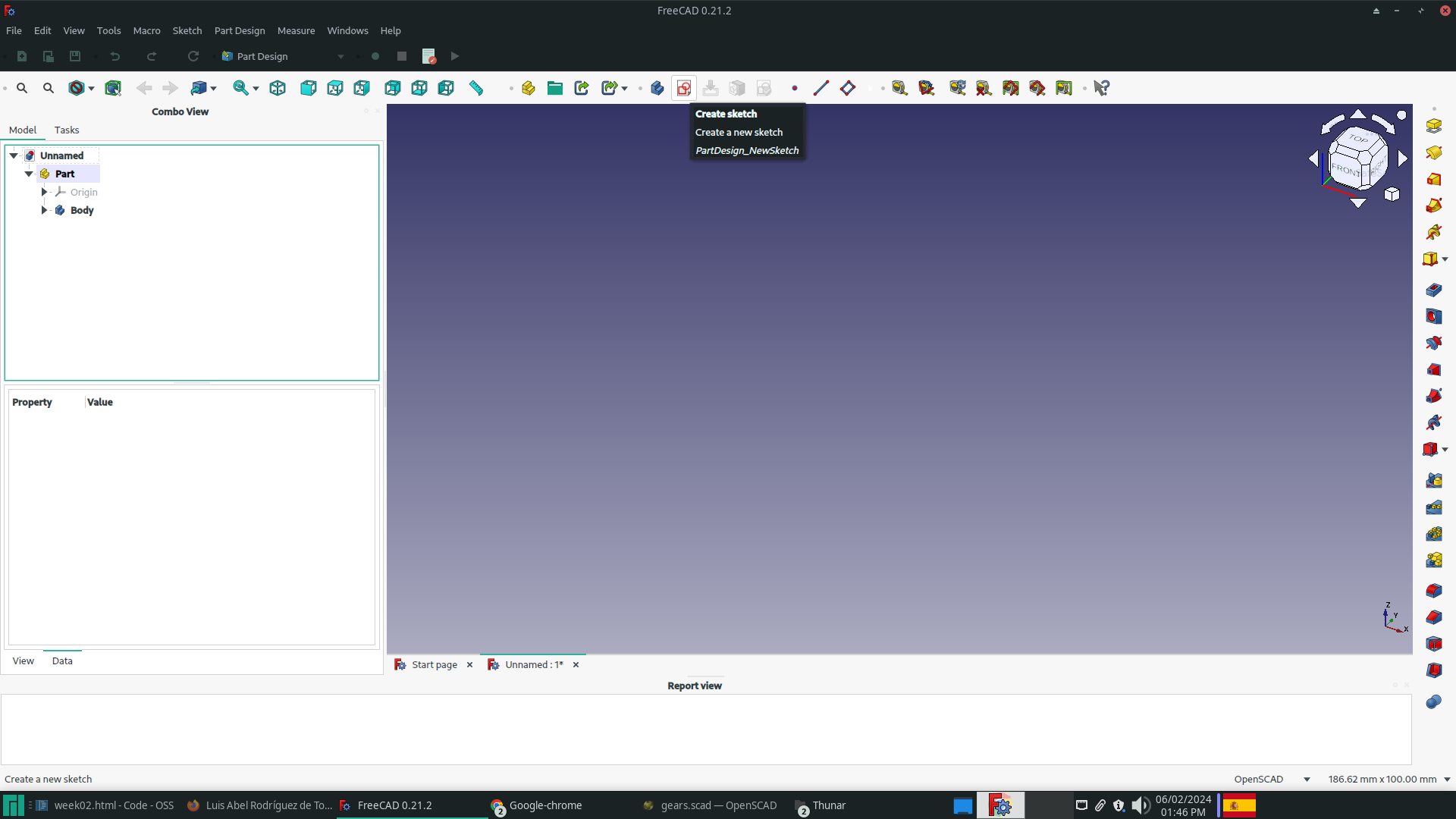Toggle 3D measurements display
The width and height of the screenshot is (1456, 819).
1037,88
